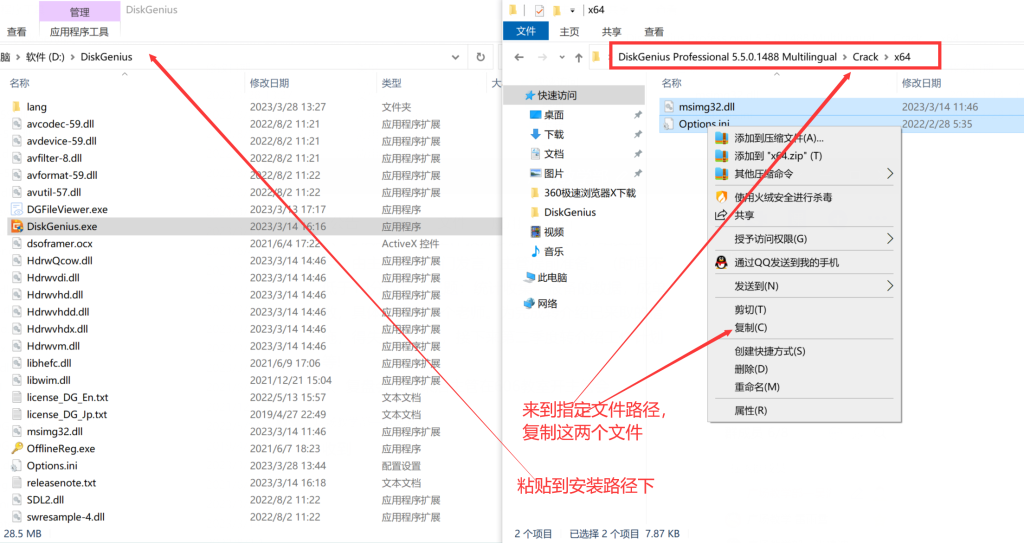Image resolution: width=1024 pixels, height=543 pixels.
Task: Go up one folder with up arrow
Action: coord(579,58)
